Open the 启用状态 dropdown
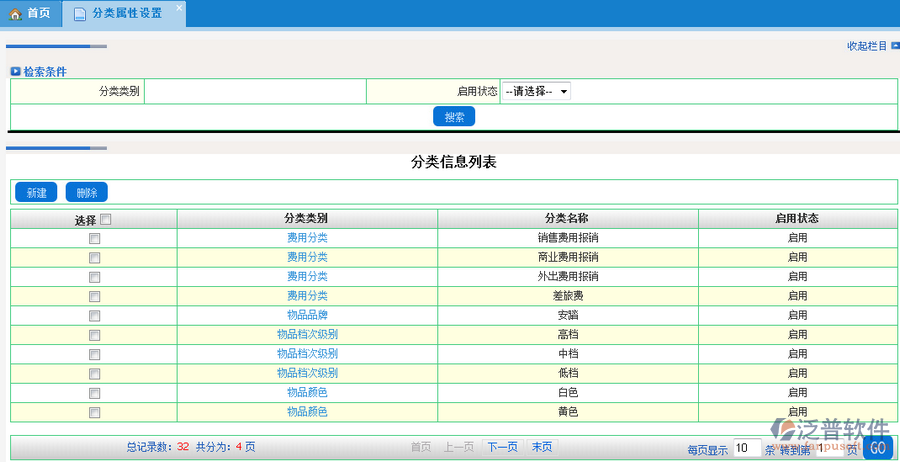The height and width of the screenshot is (462, 900). pyautogui.click(x=535, y=91)
